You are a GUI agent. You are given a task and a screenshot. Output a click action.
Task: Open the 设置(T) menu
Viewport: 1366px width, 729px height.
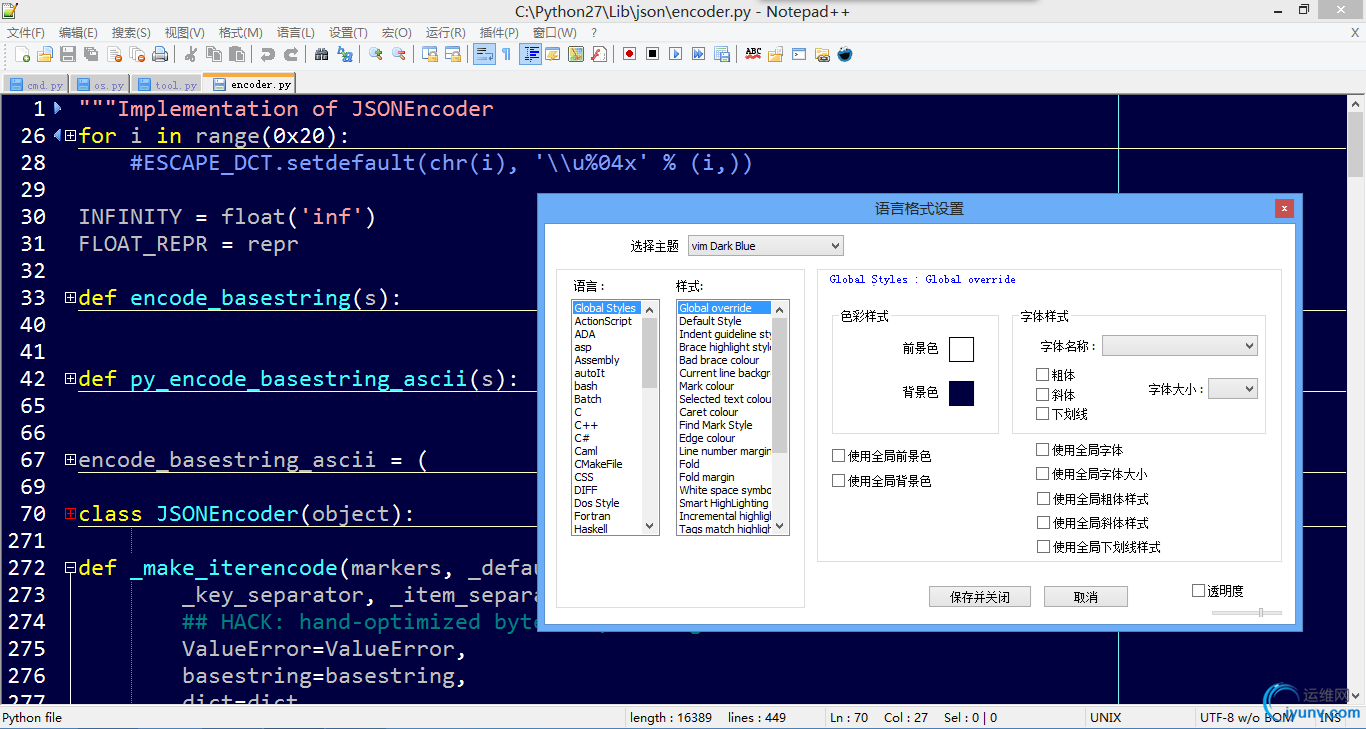[348, 33]
